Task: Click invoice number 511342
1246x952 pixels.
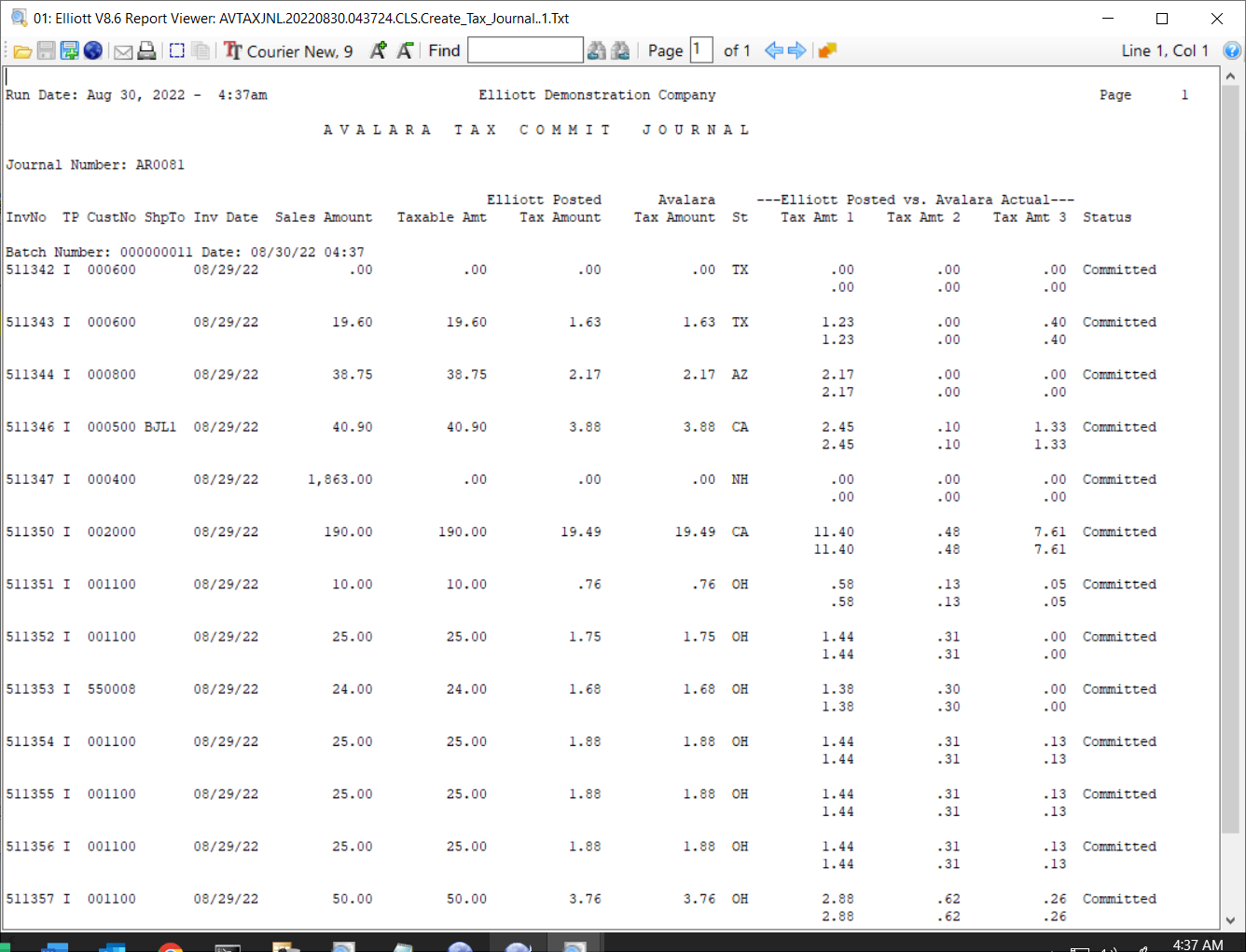Action: point(30,269)
